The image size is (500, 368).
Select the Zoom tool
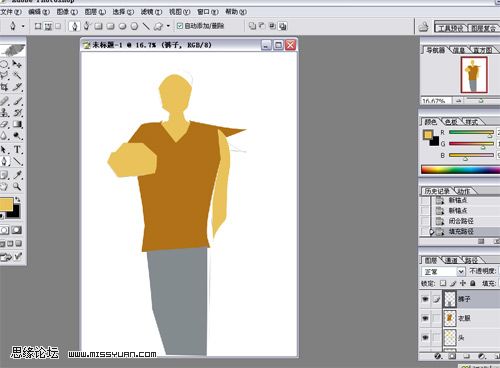tap(17, 187)
